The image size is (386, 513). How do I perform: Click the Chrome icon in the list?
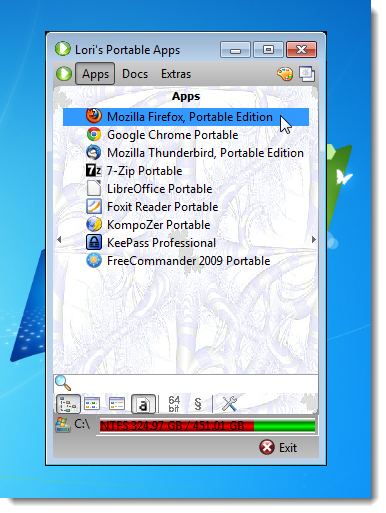point(94,134)
